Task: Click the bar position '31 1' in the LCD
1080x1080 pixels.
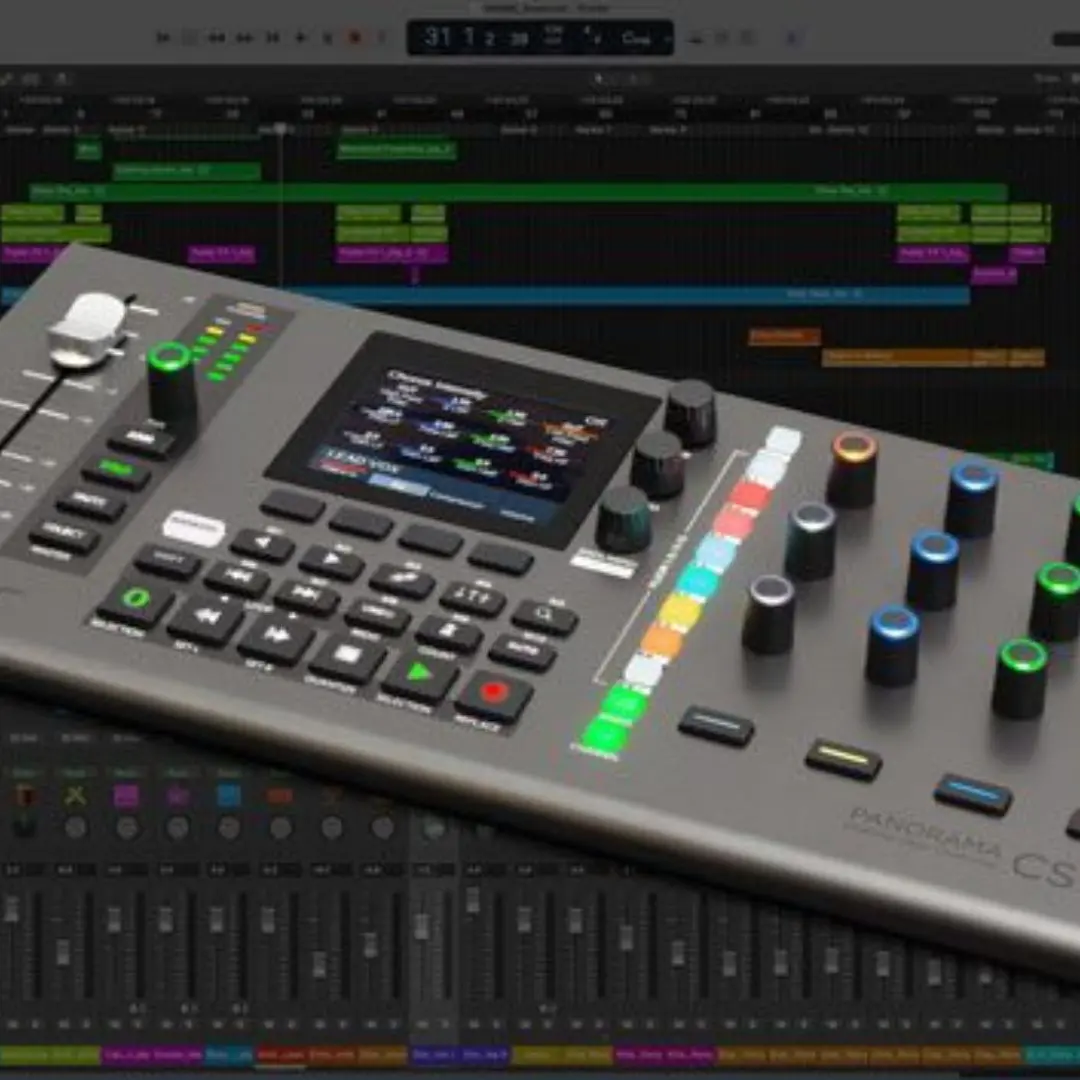Action: click(x=452, y=37)
